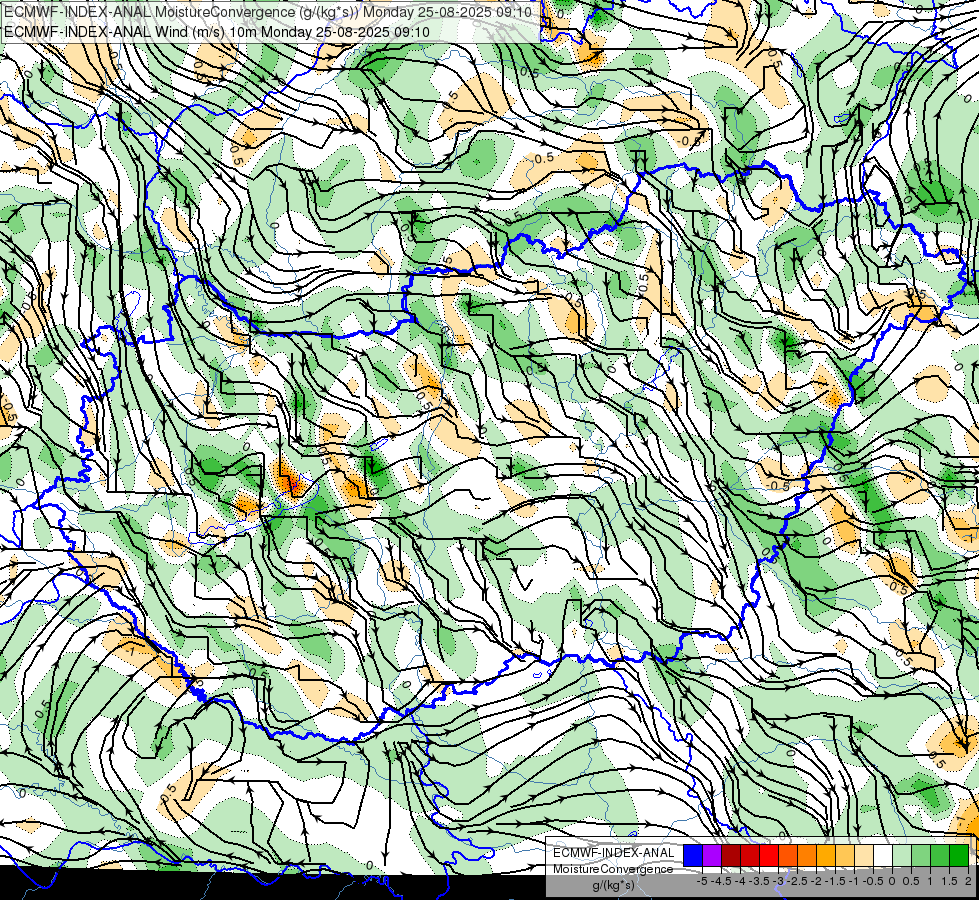Screen dimensions: 979x900
Task: Click the blue swatch below -5 in legend
Action: pyautogui.click(x=693, y=855)
